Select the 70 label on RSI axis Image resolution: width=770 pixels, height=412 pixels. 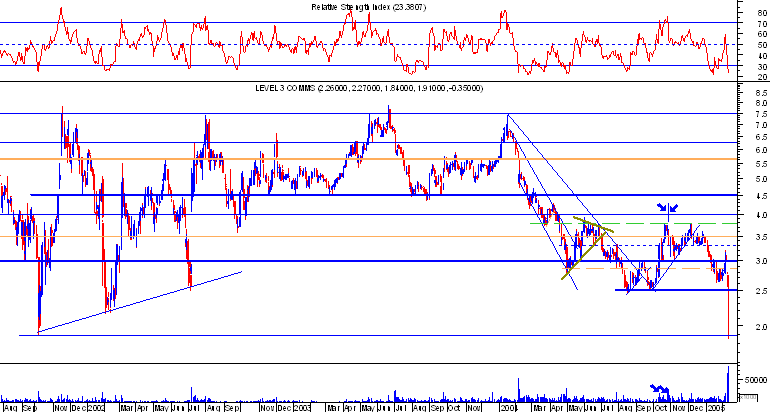(x=762, y=24)
